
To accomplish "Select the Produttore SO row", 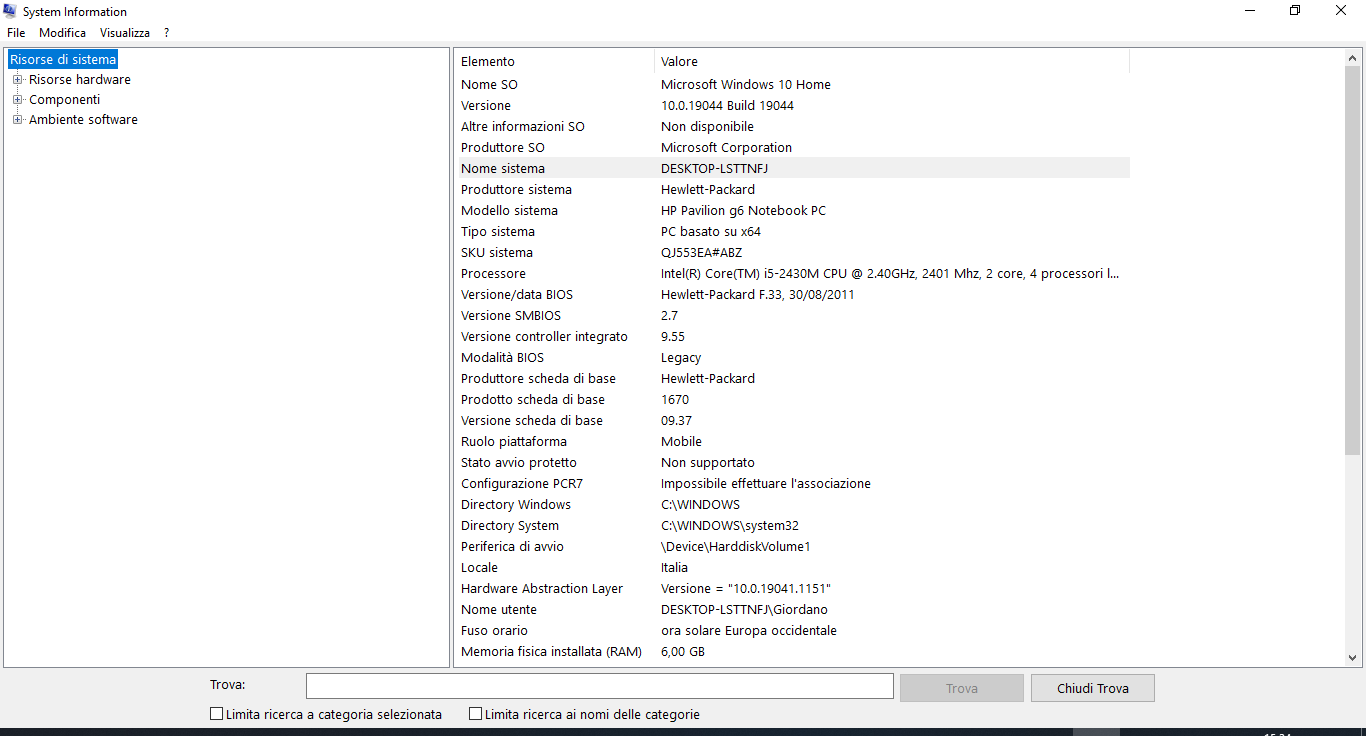I will point(793,148).
